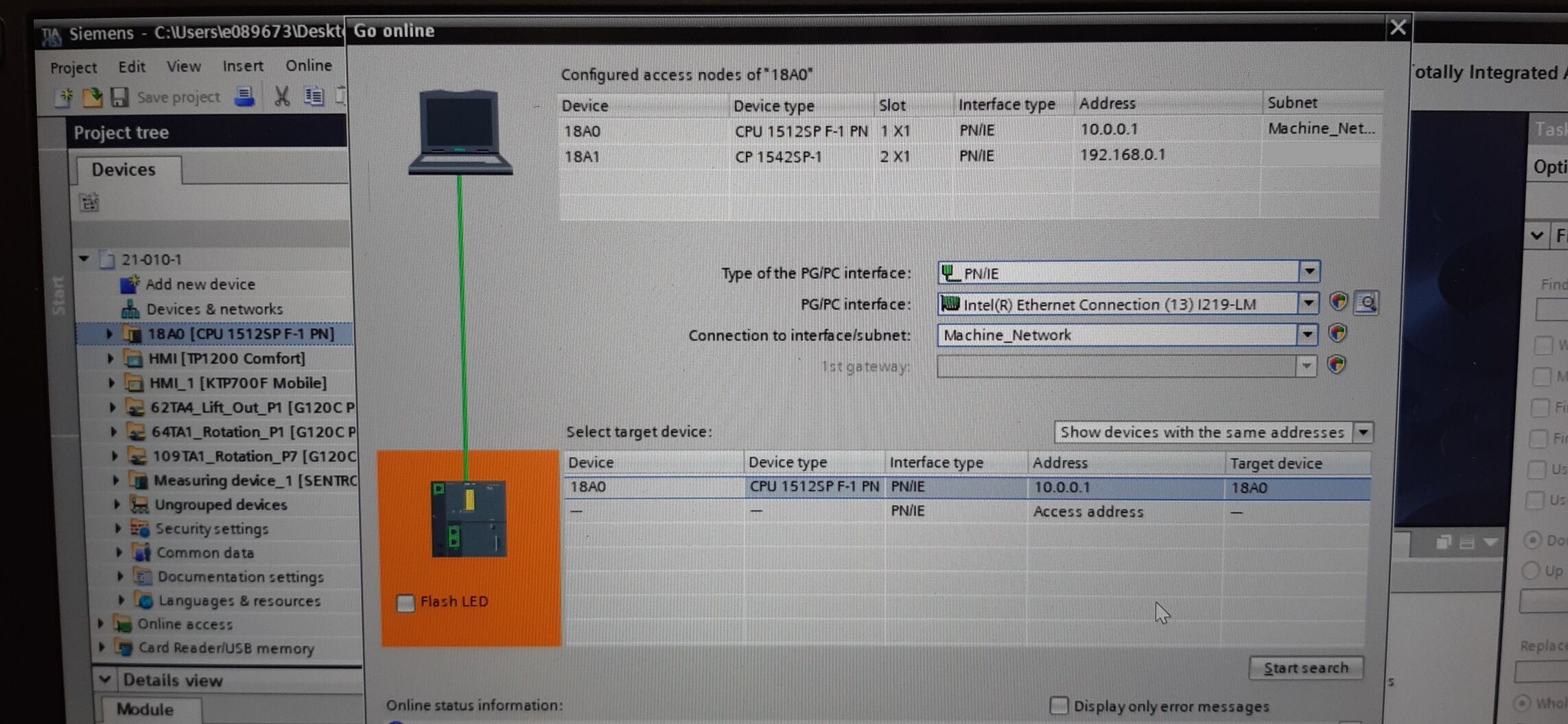This screenshot has width=1568, height=724.
Task: Click the Card Reader/USB memory icon
Action: (124, 648)
